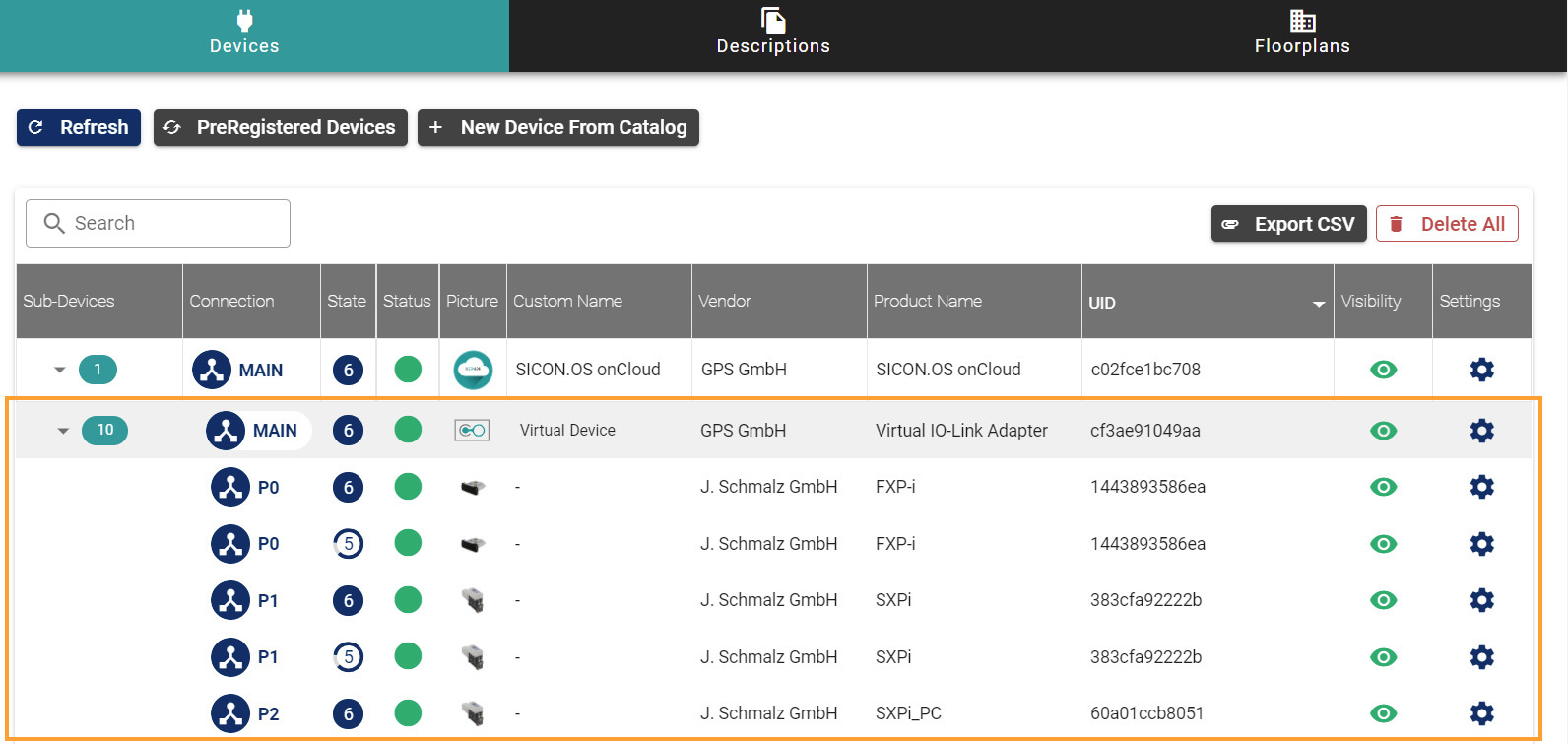Toggle visibility eye for SICON.OS onCloud

click(x=1383, y=370)
